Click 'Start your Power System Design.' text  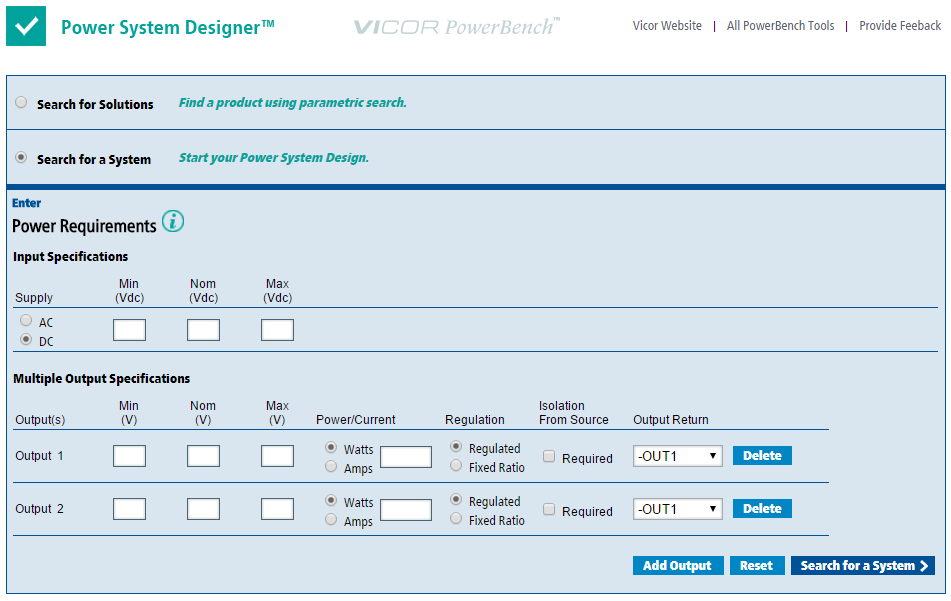274,158
